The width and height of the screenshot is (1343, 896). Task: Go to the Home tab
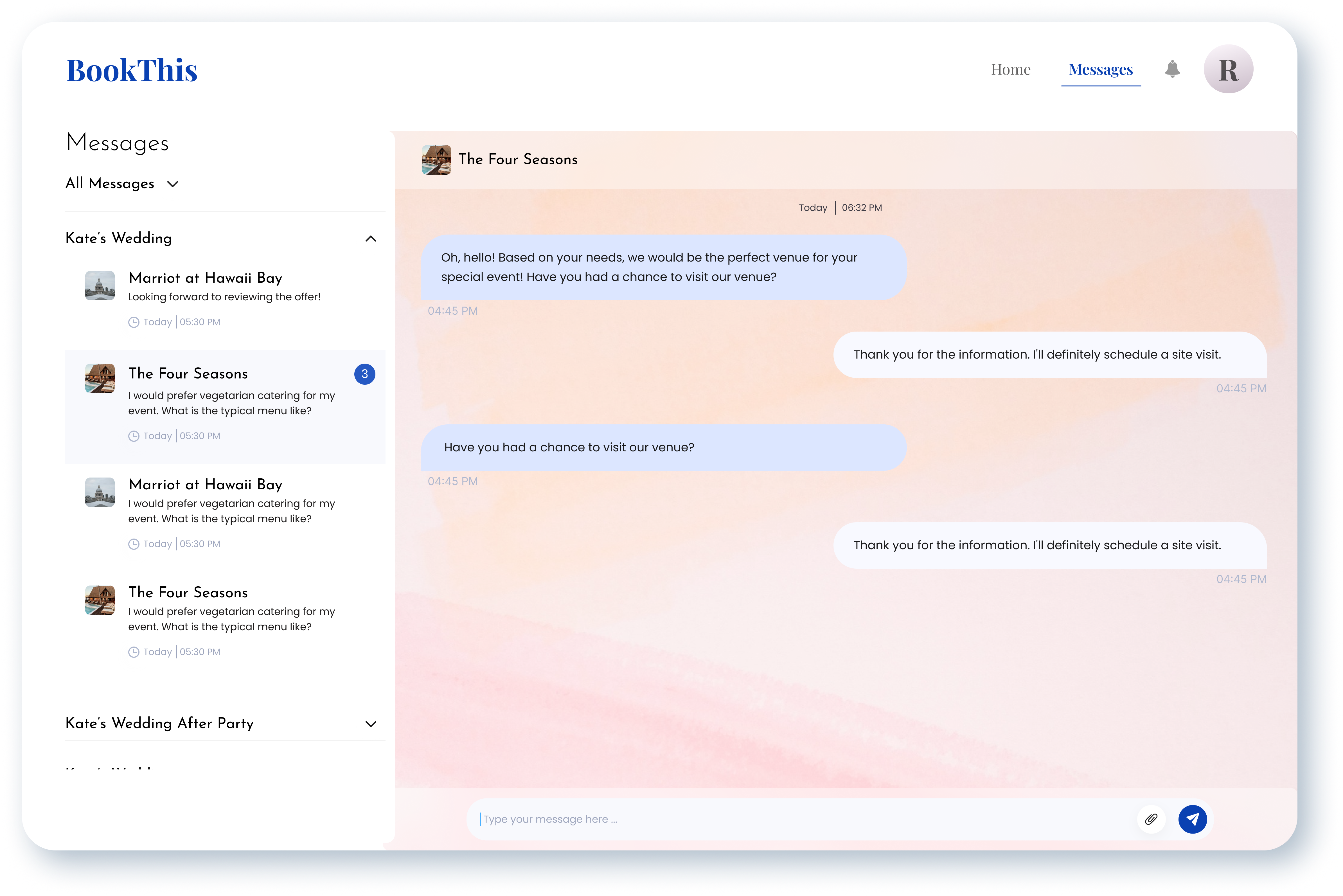(x=1011, y=69)
